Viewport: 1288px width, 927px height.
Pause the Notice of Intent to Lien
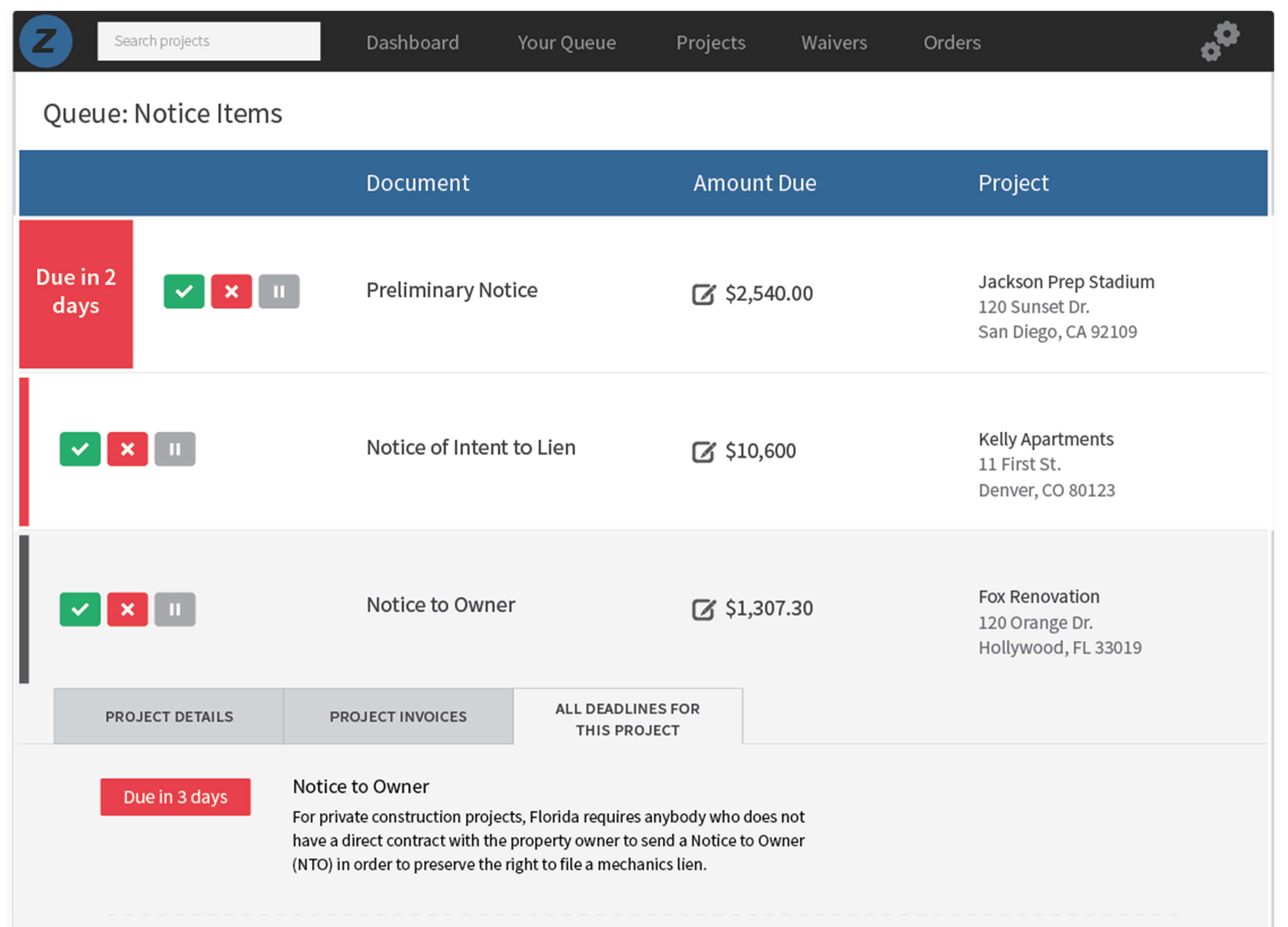tap(175, 449)
